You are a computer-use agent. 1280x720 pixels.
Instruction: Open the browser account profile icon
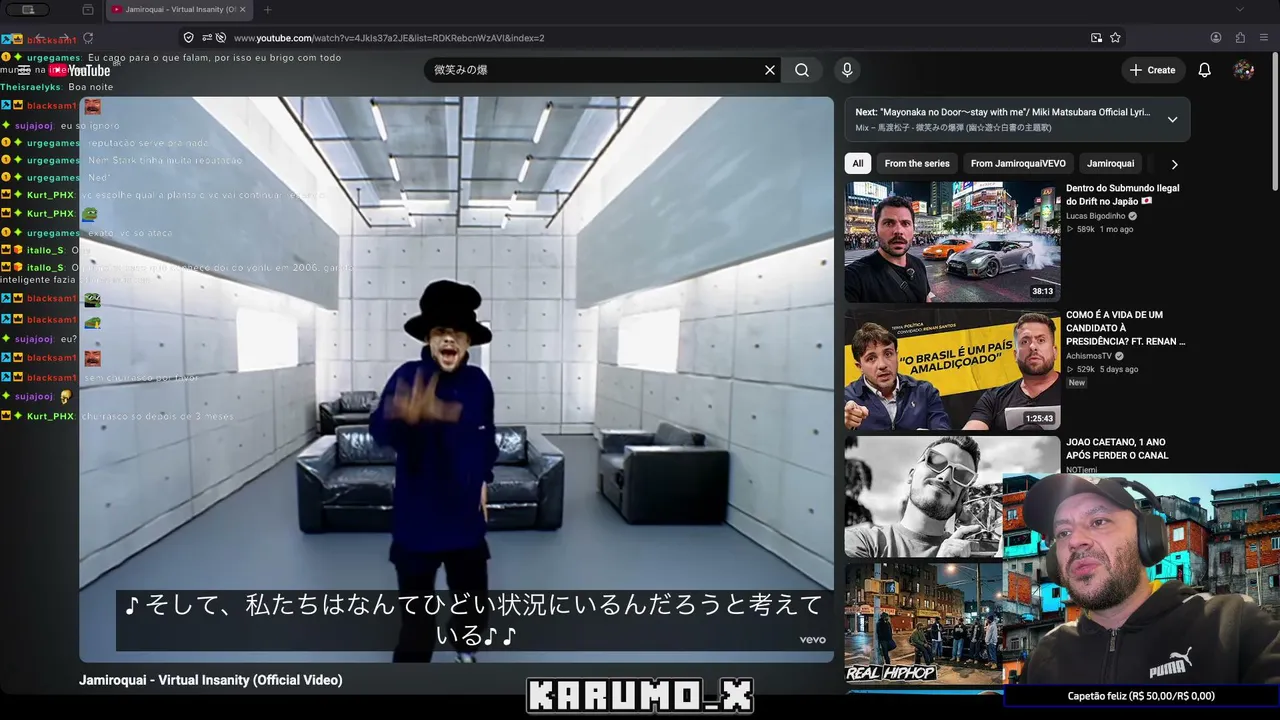point(1216,38)
